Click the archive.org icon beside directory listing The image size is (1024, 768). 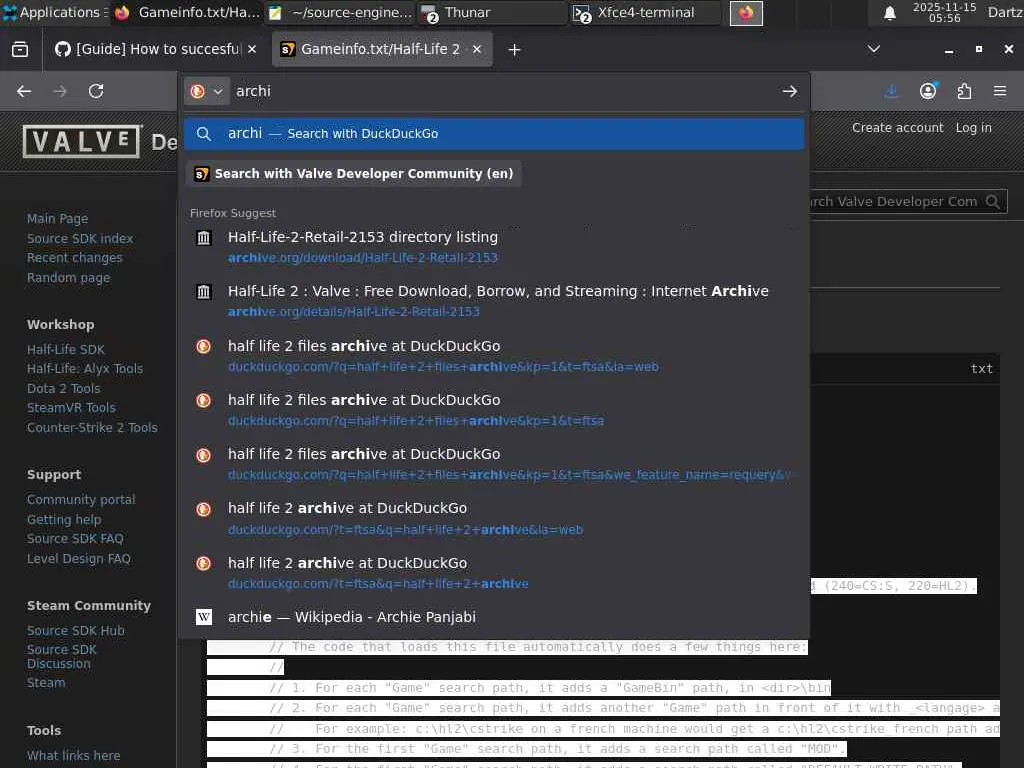coord(204,238)
